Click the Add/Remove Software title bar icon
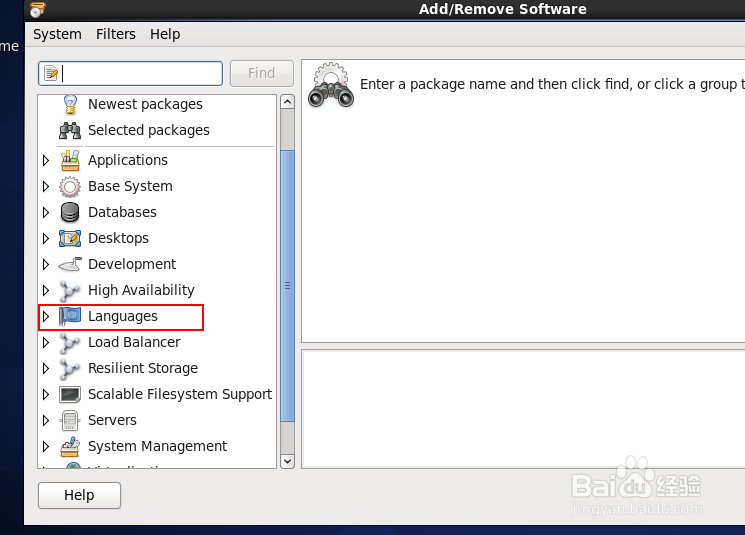The width and height of the screenshot is (745, 535). (38, 9)
